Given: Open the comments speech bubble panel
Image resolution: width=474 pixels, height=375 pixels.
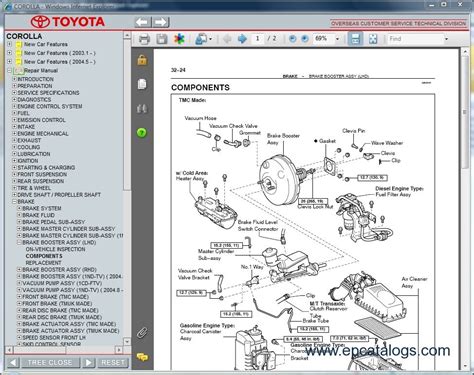Looking at the screenshot, I should point(142,357).
